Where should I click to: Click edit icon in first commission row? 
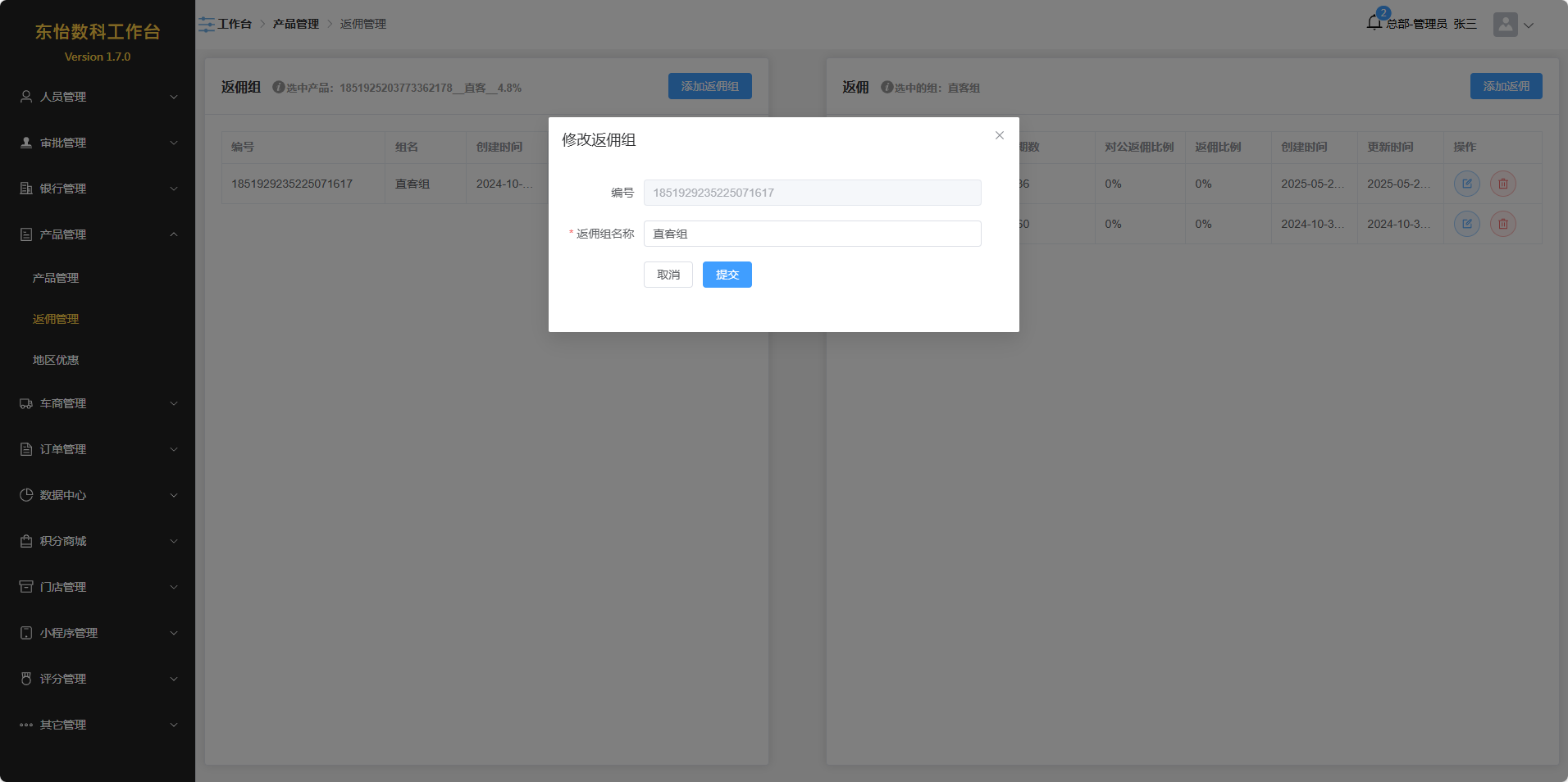[1466, 184]
